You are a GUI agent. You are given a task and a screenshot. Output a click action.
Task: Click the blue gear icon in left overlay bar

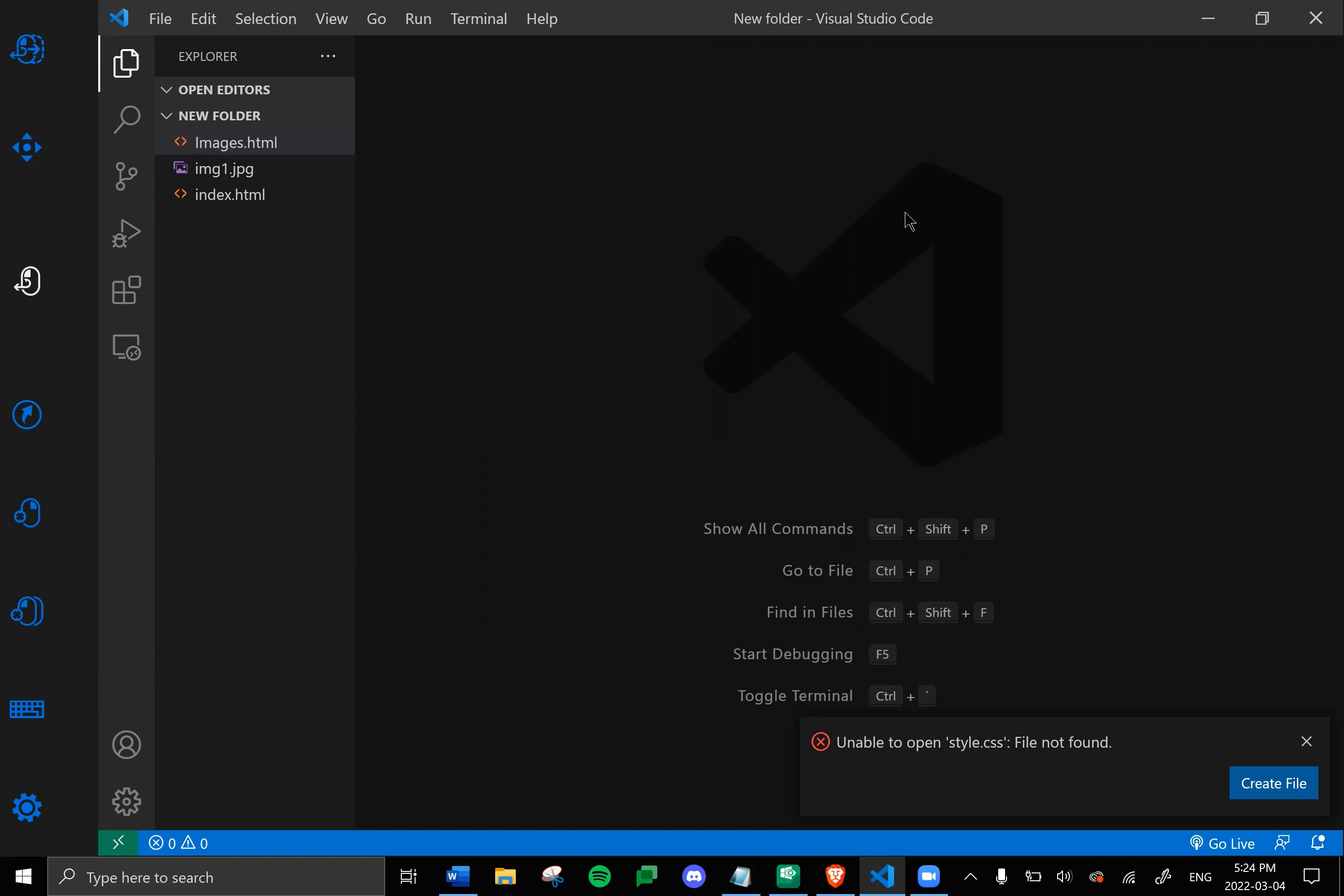[27, 808]
